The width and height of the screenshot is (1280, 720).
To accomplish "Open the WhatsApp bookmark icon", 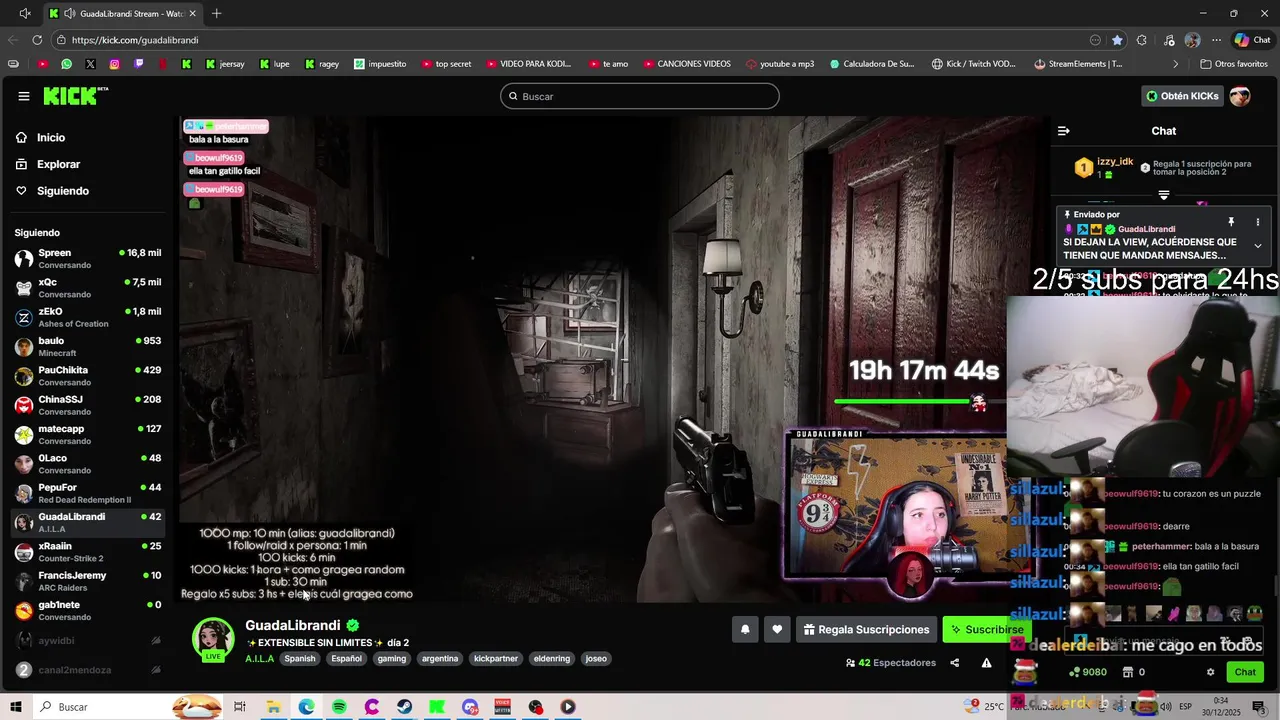I will [66, 64].
